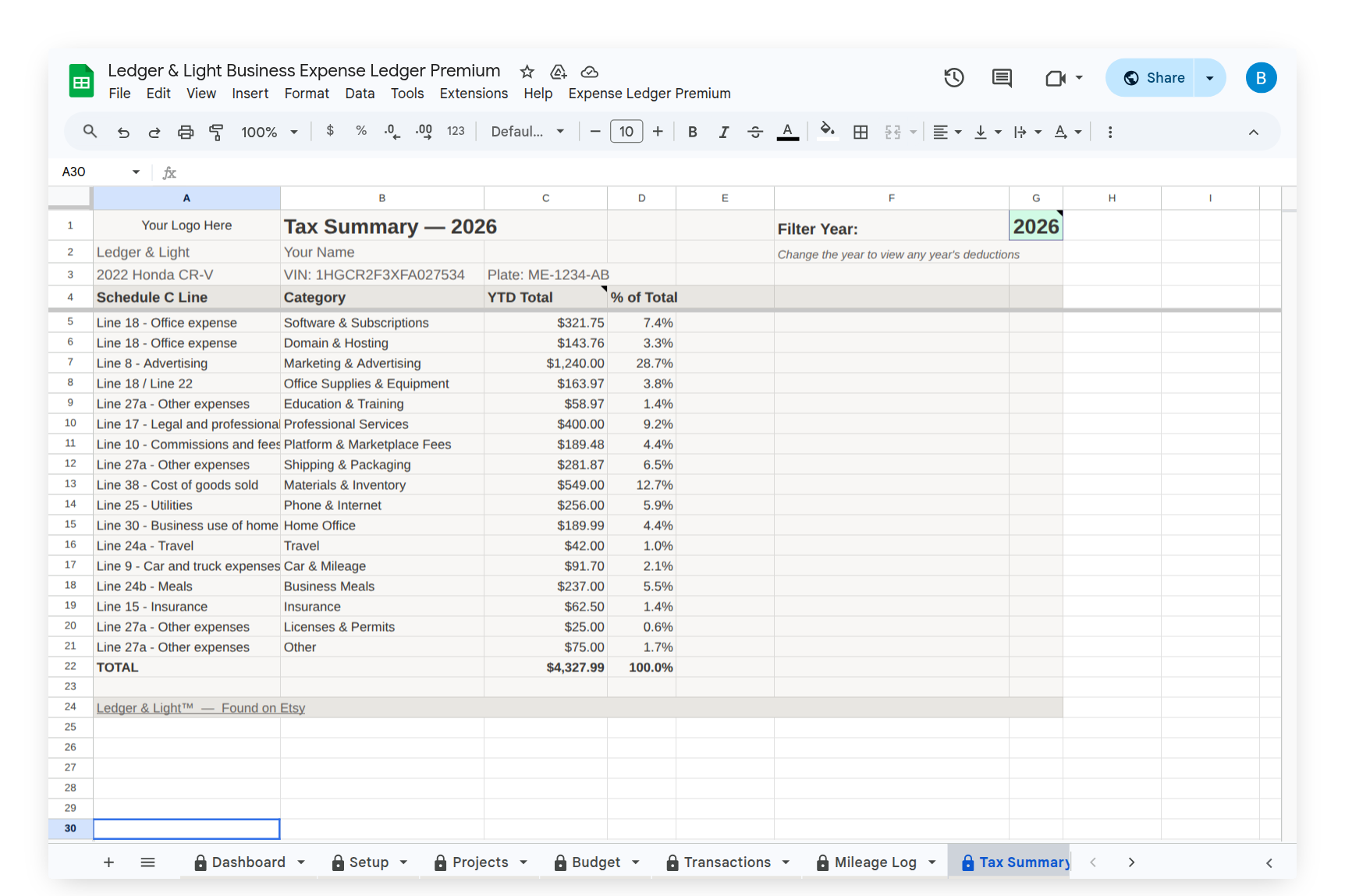Open the account avatar B

tap(1261, 78)
